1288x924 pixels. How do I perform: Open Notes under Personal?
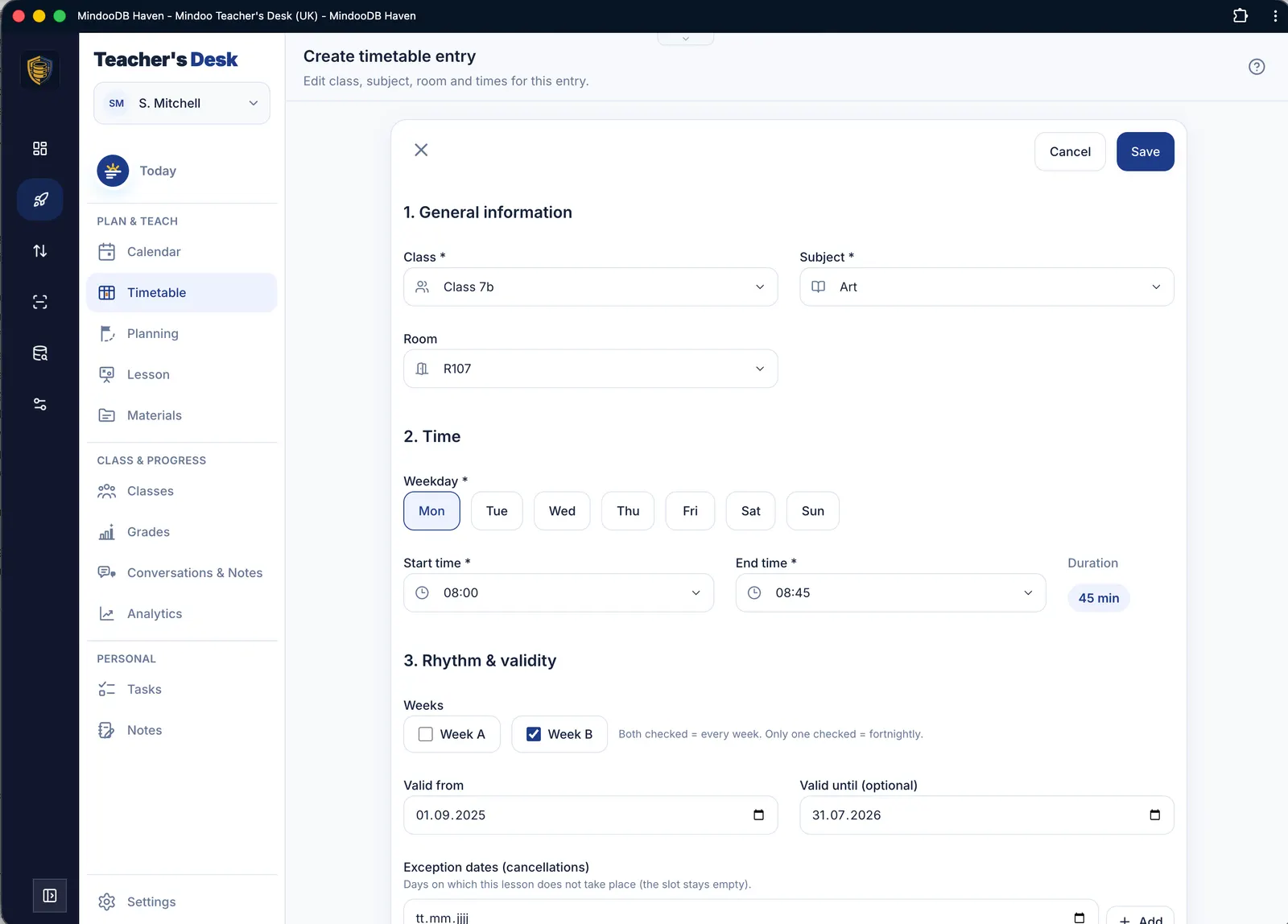tap(182, 730)
